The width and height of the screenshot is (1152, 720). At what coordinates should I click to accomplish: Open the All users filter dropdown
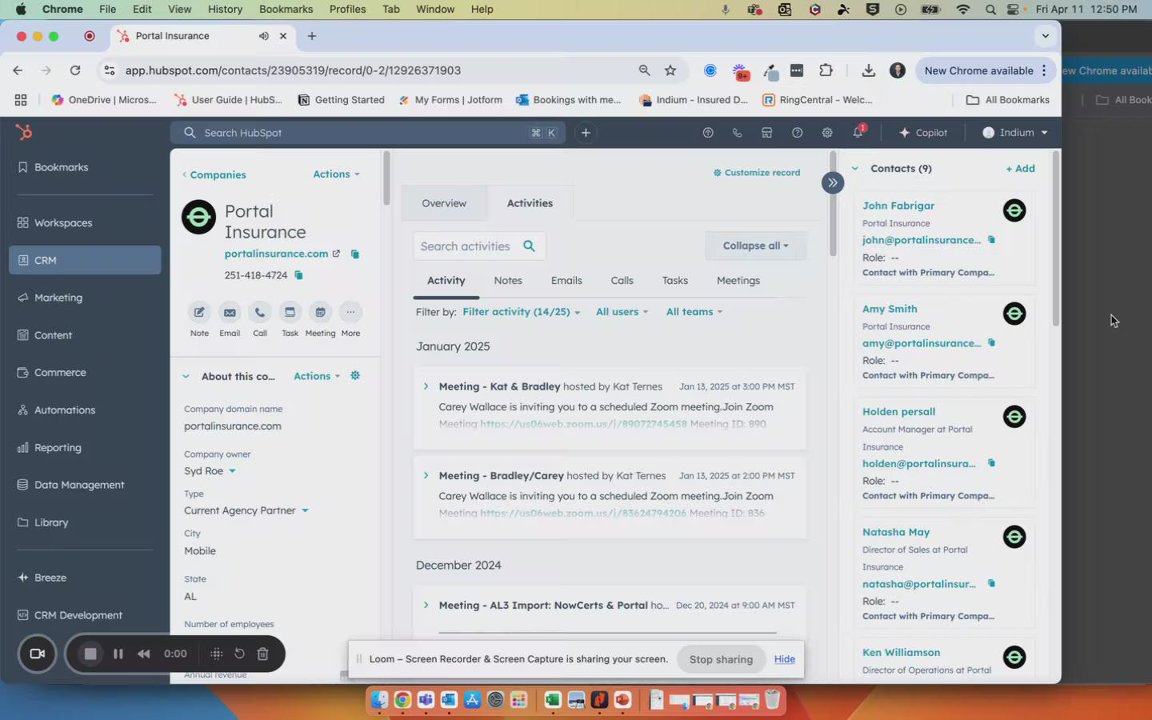(x=622, y=312)
